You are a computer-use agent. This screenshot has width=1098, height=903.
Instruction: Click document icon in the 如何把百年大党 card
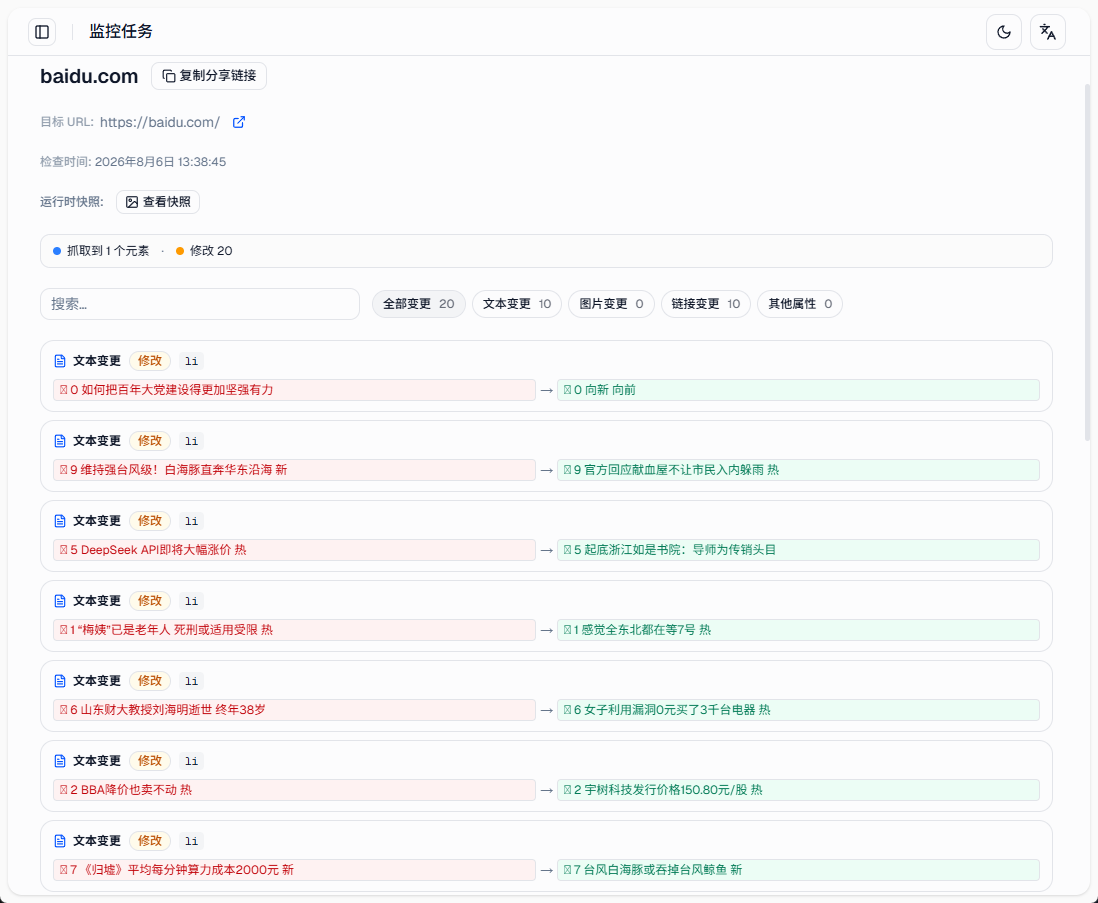click(x=60, y=361)
